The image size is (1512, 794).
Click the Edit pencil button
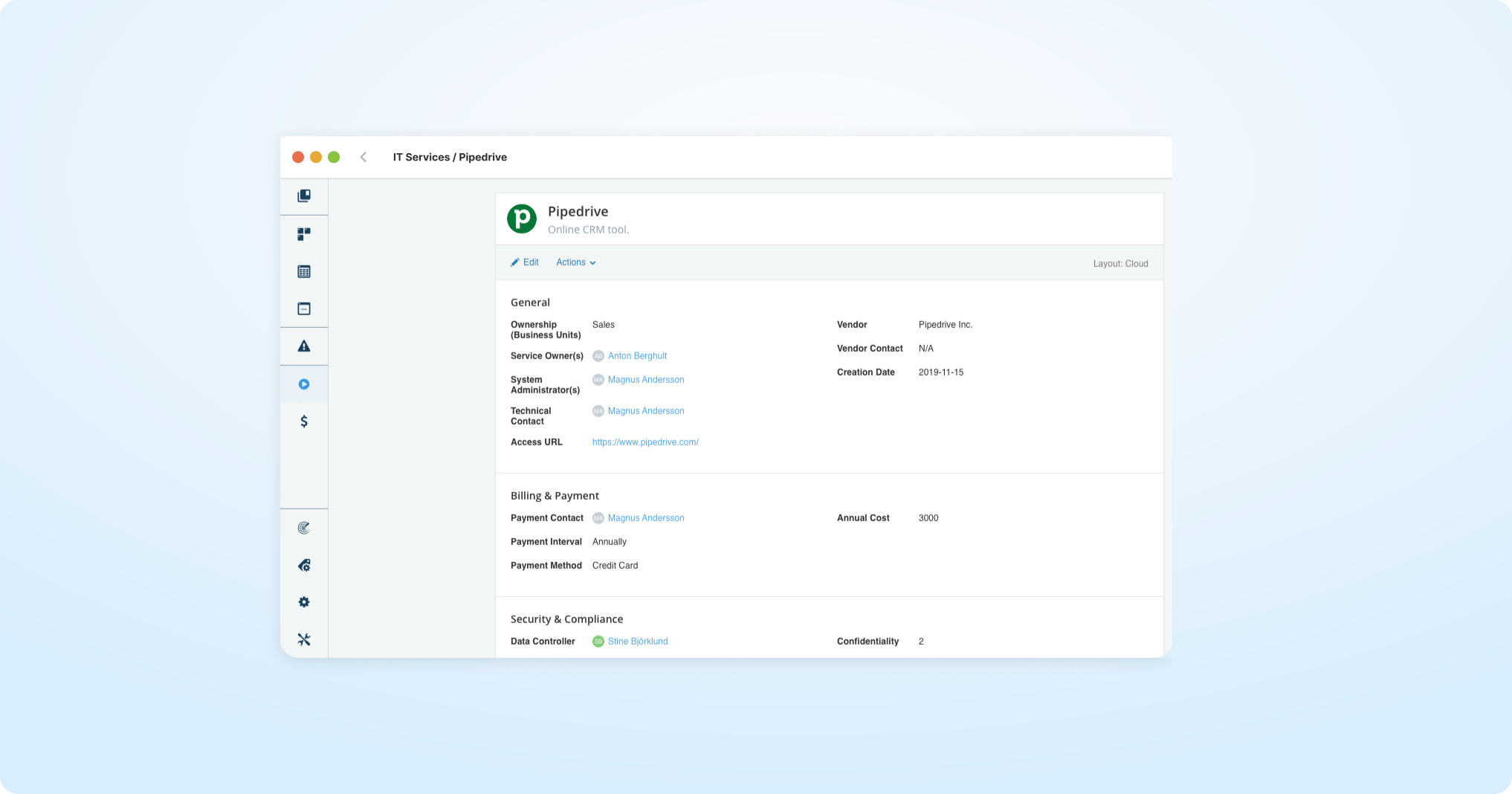coord(525,262)
